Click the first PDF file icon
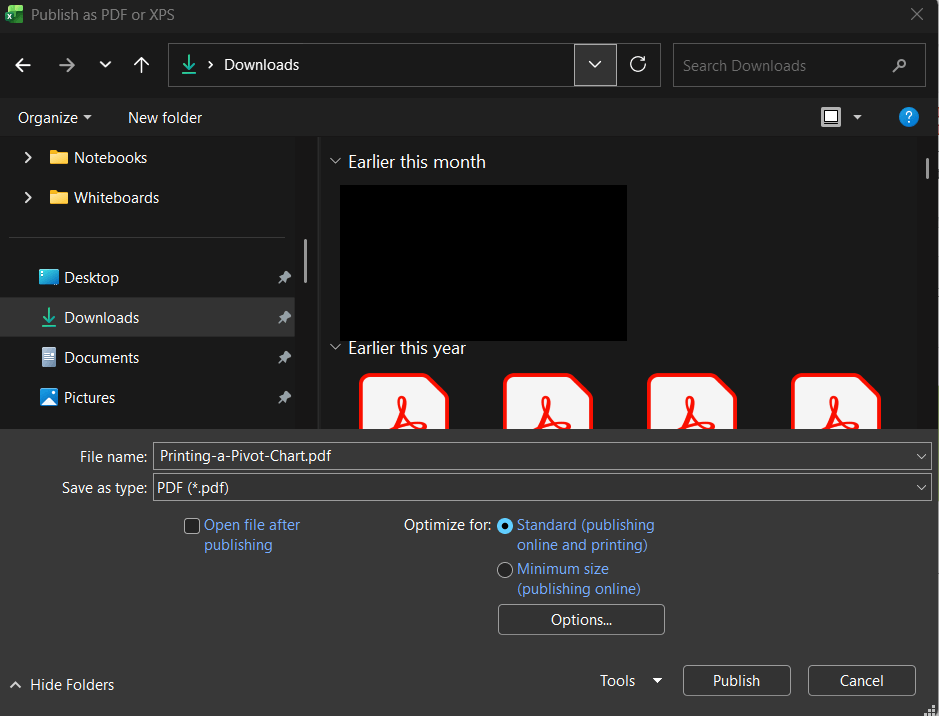Image resolution: width=939 pixels, height=716 pixels. (x=404, y=402)
